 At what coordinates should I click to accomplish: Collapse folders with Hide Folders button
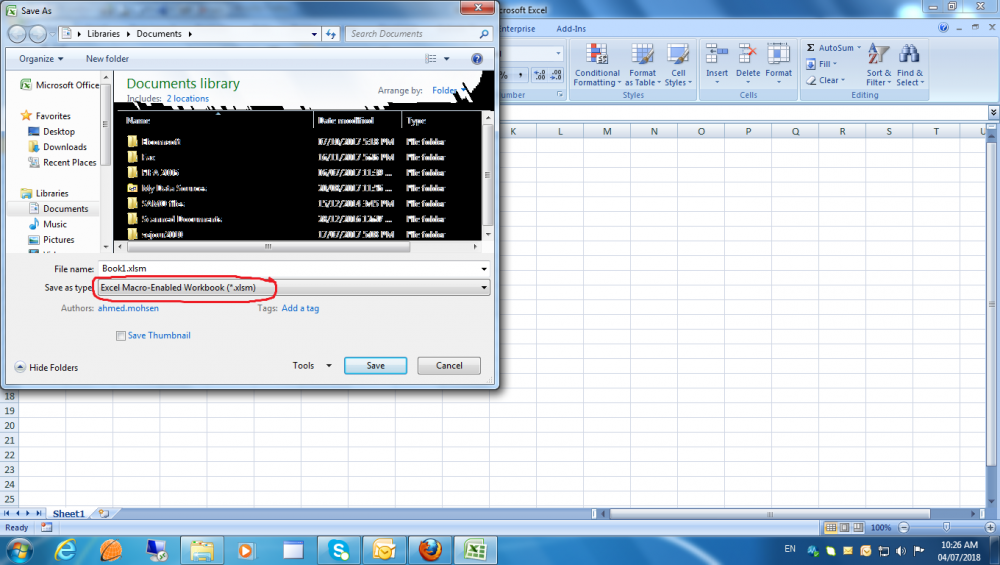point(46,368)
